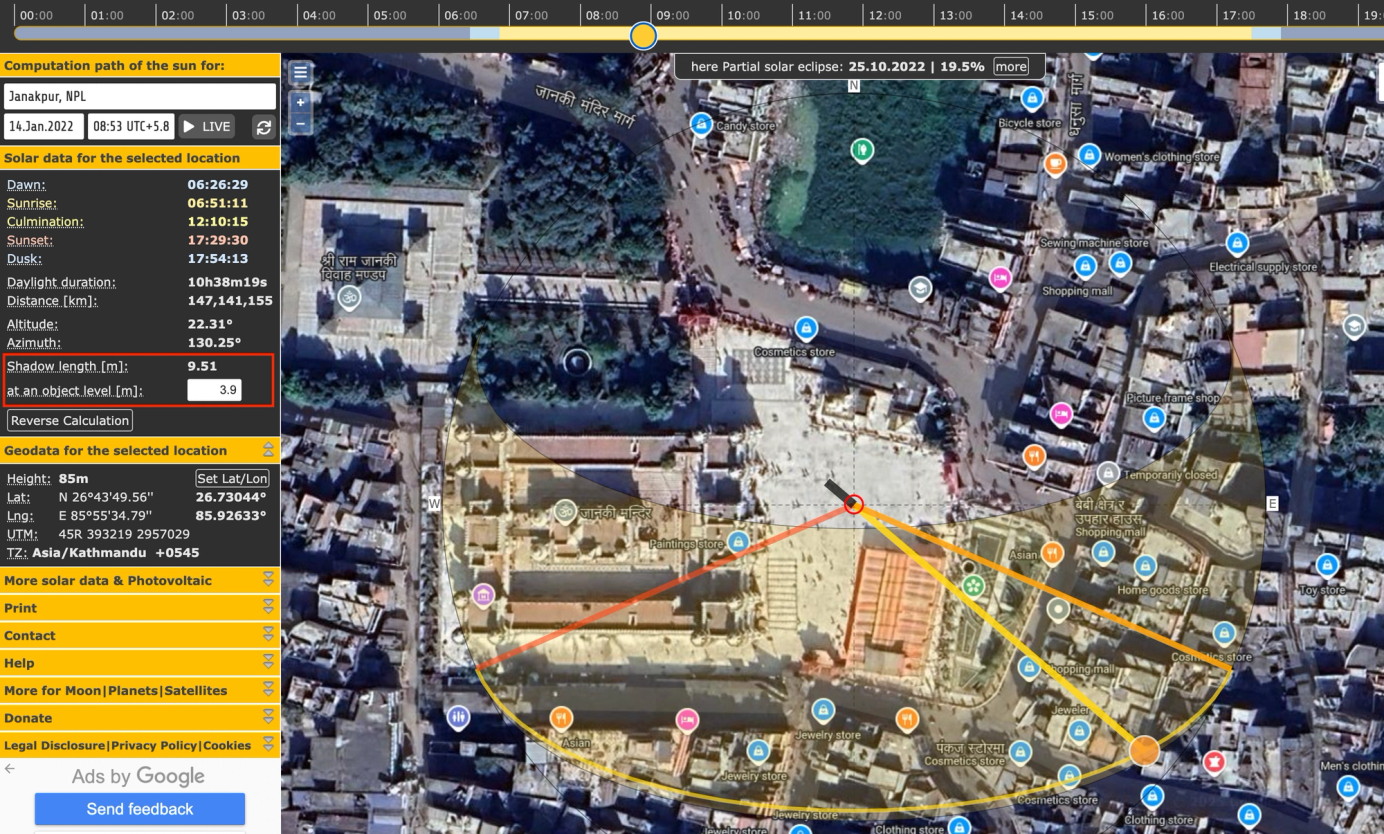Screen dimensions: 1384x834
Task: Click the orange coffee cup pin
Action: 1055,163
